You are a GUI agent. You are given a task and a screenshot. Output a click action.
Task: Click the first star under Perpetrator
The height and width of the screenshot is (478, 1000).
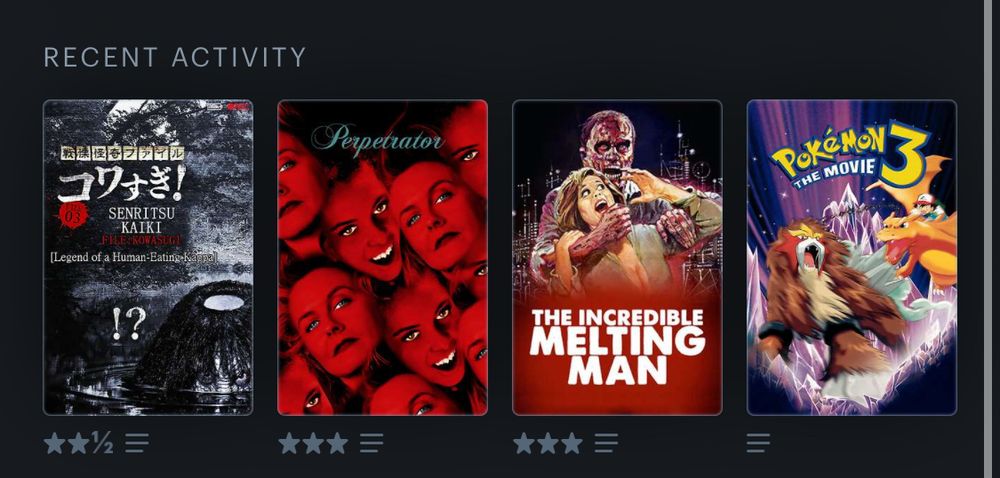tap(290, 443)
